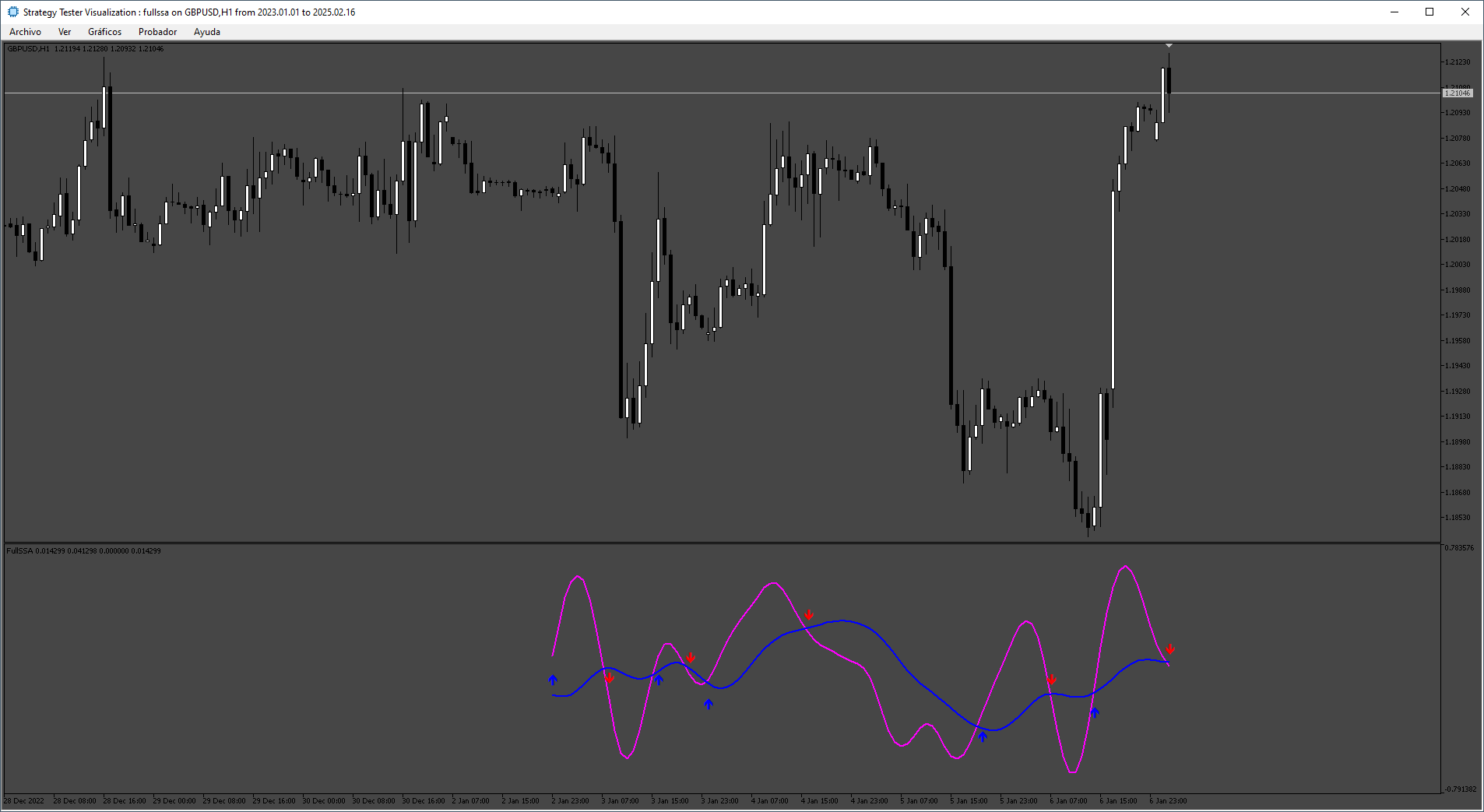The image size is (1484, 812).
Task: Click the 30 Dec 16:00 time label
Action: (x=424, y=801)
